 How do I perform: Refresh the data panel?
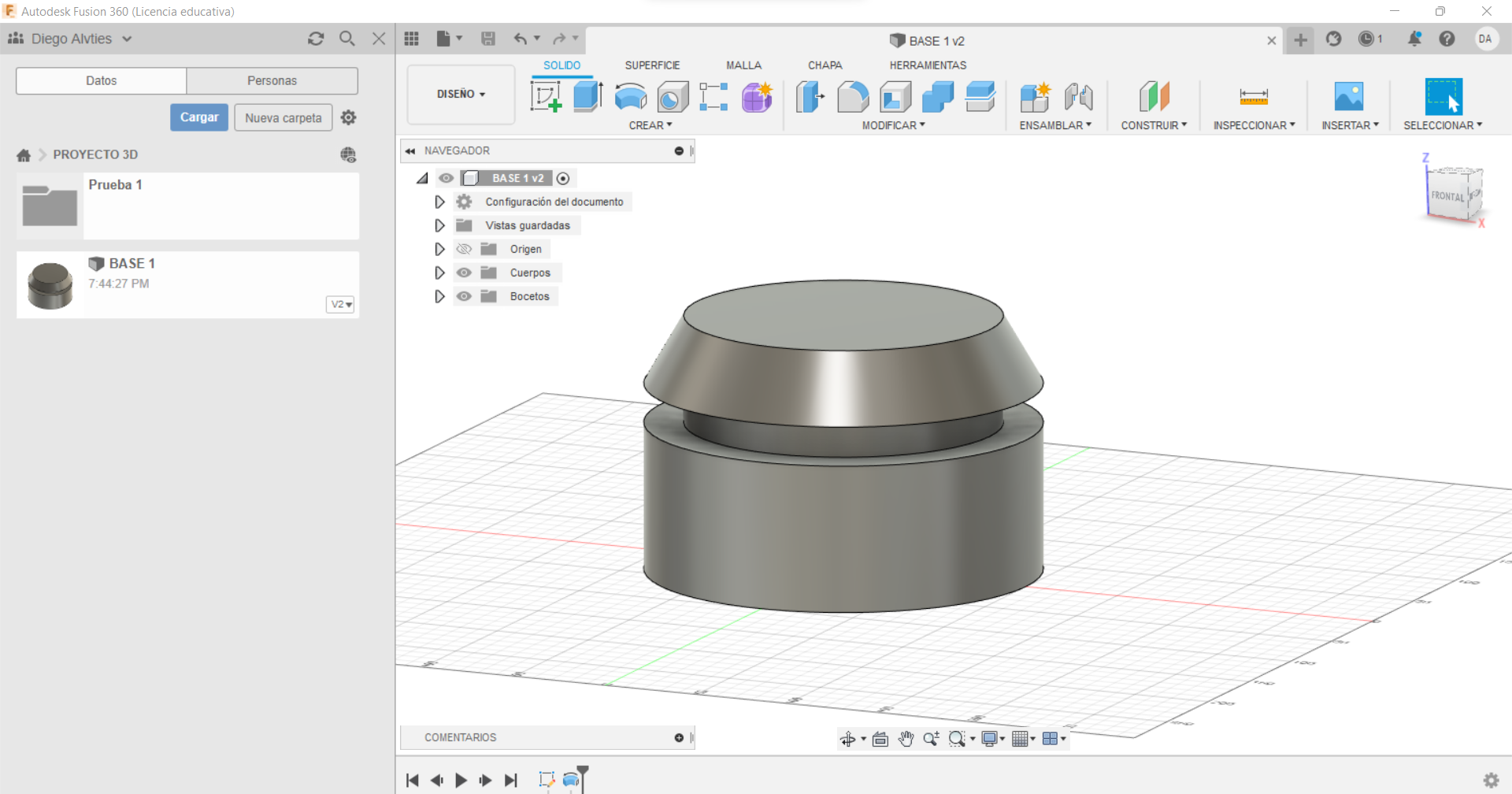point(316,39)
